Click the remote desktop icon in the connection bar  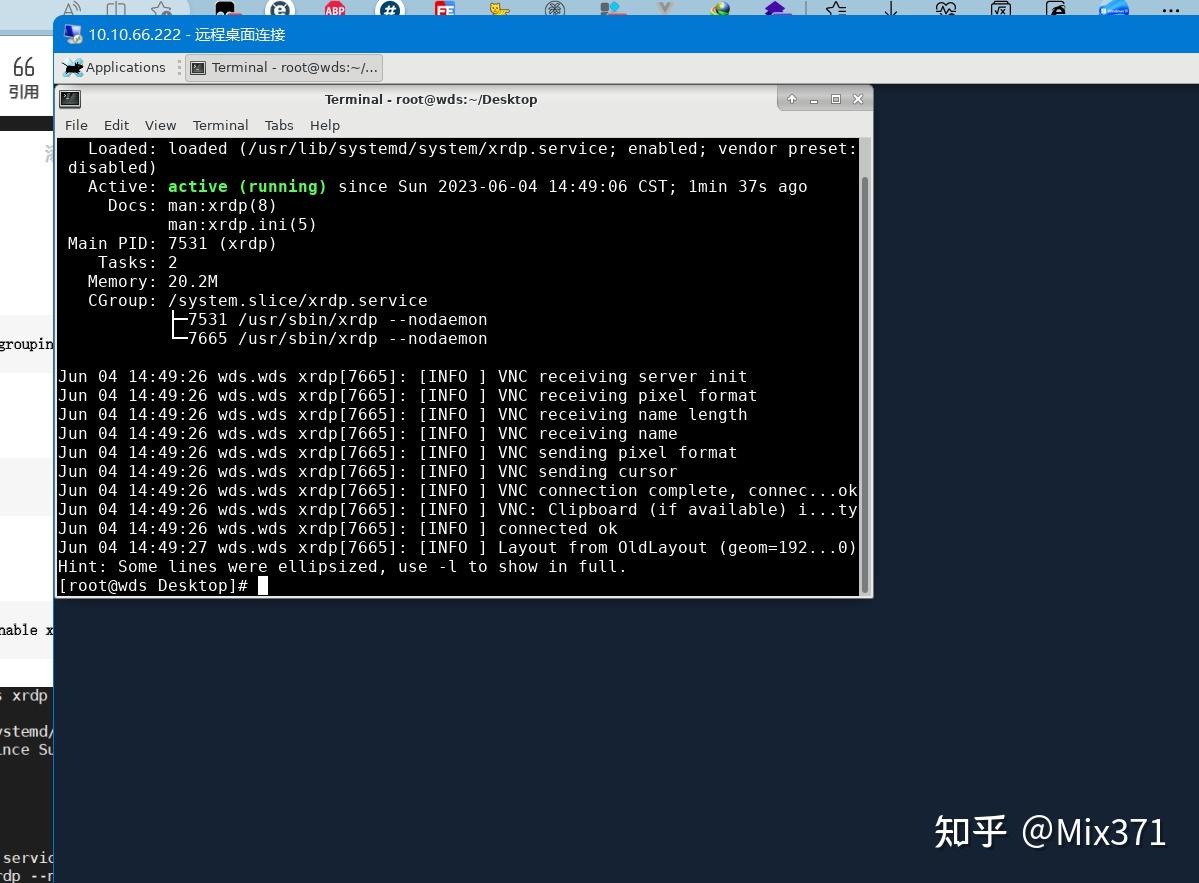coord(71,33)
